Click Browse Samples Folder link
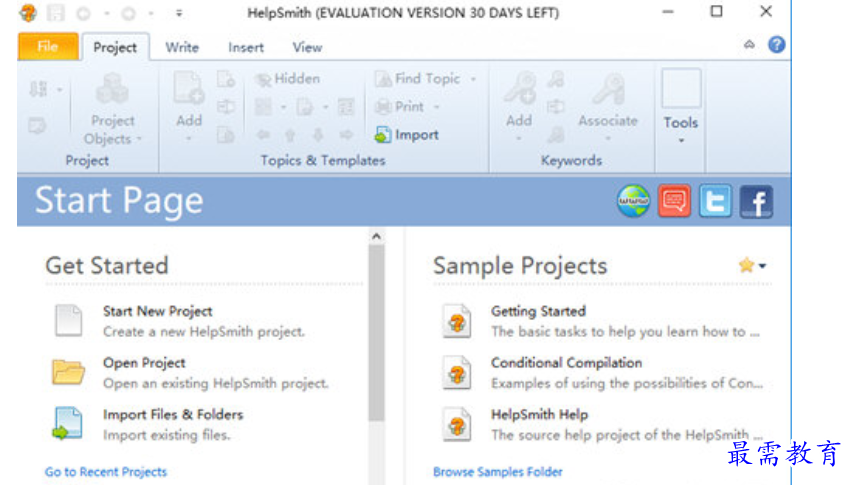This screenshot has height=485, width=849. (x=498, y=472)
